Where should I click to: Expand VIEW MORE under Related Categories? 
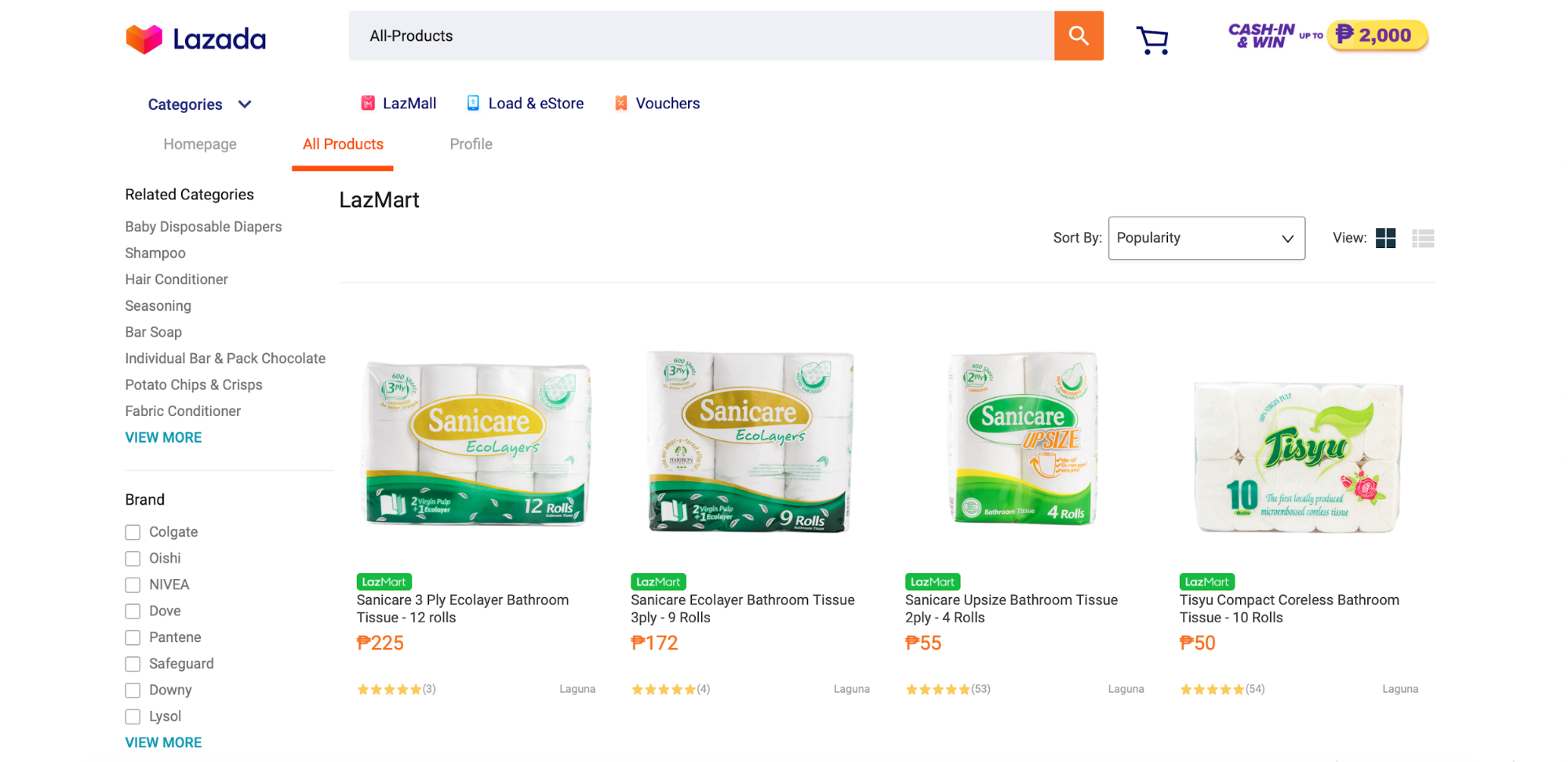(163, 437)
